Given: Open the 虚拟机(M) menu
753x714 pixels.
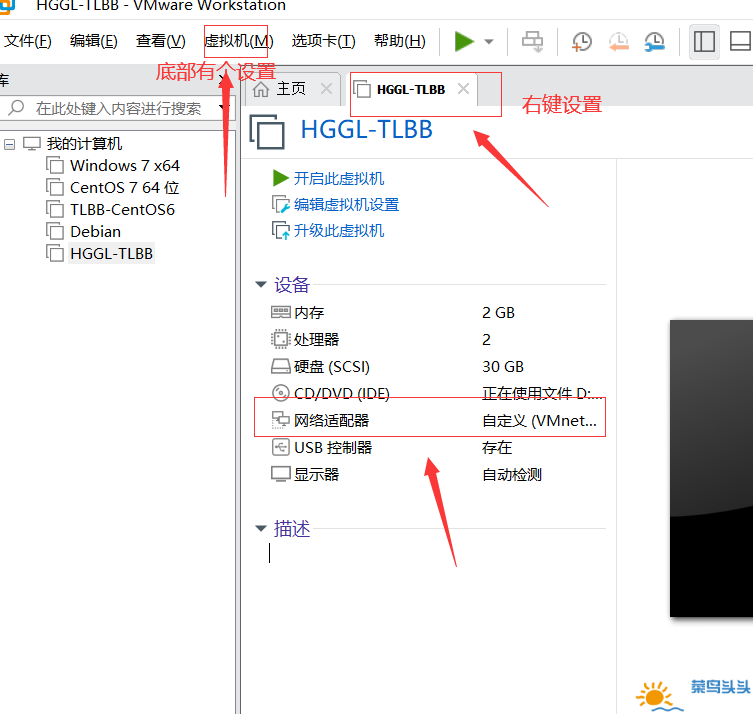Looking at the screenshot, I should (239, 41).
